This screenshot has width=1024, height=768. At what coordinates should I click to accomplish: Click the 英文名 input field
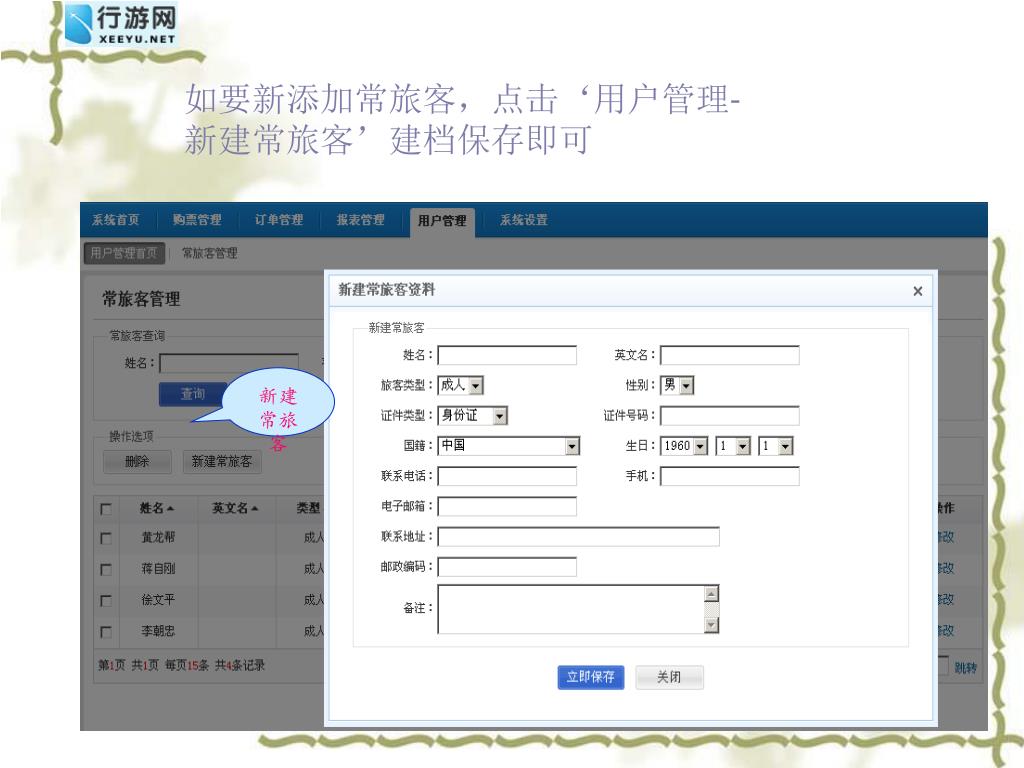tap(729, 355)
